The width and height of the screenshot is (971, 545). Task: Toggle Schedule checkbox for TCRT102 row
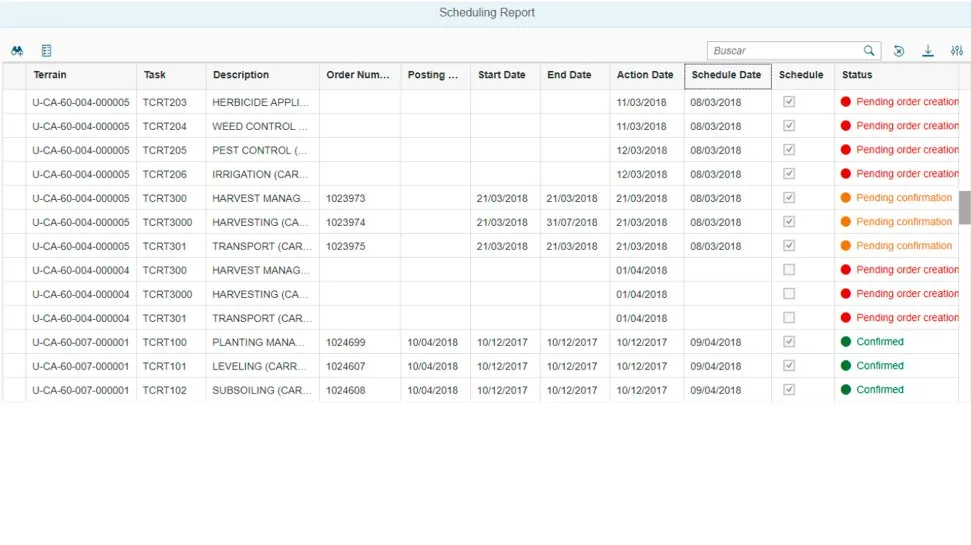(x=789, y=390)
